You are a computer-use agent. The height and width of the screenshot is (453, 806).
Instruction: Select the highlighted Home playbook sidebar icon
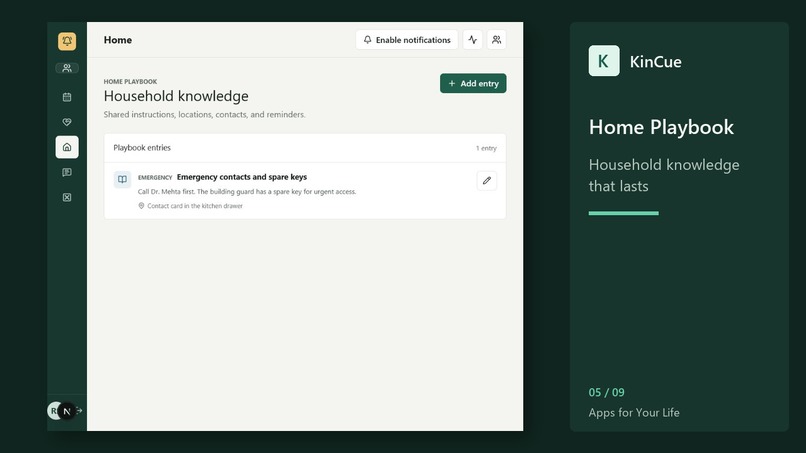(67, 147)
